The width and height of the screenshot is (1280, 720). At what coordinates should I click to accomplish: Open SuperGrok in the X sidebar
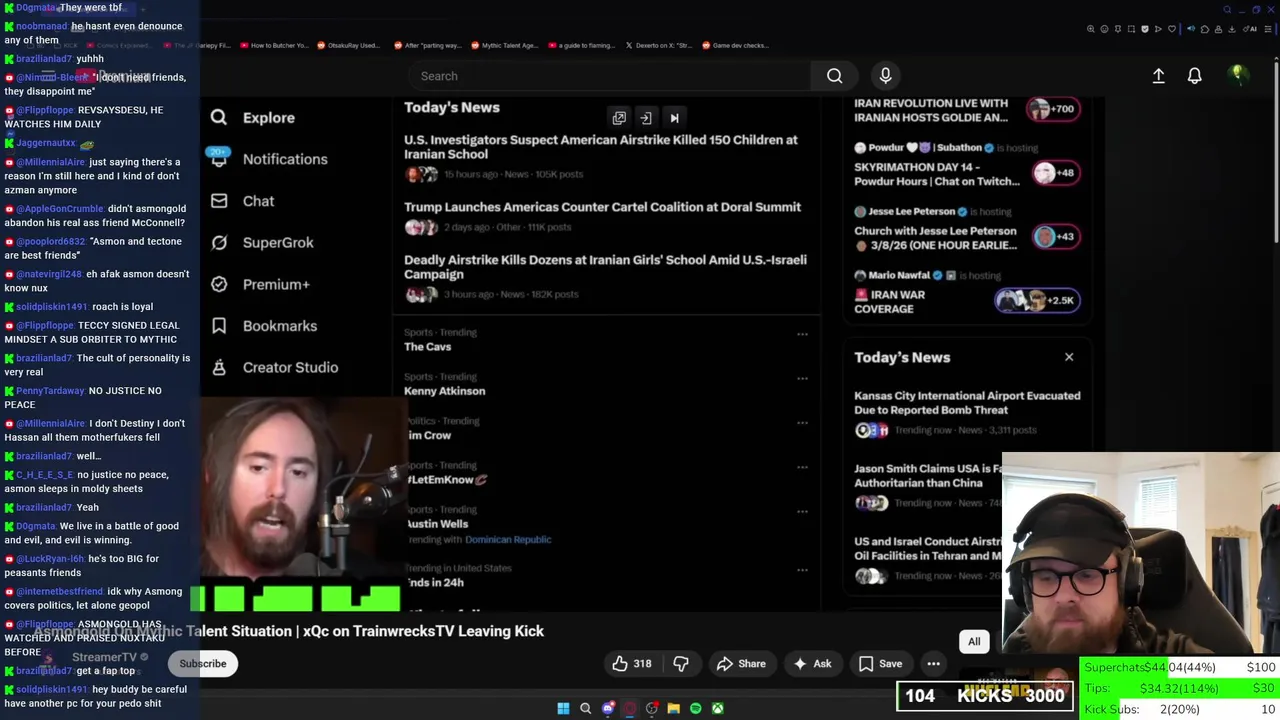[262, 243]
